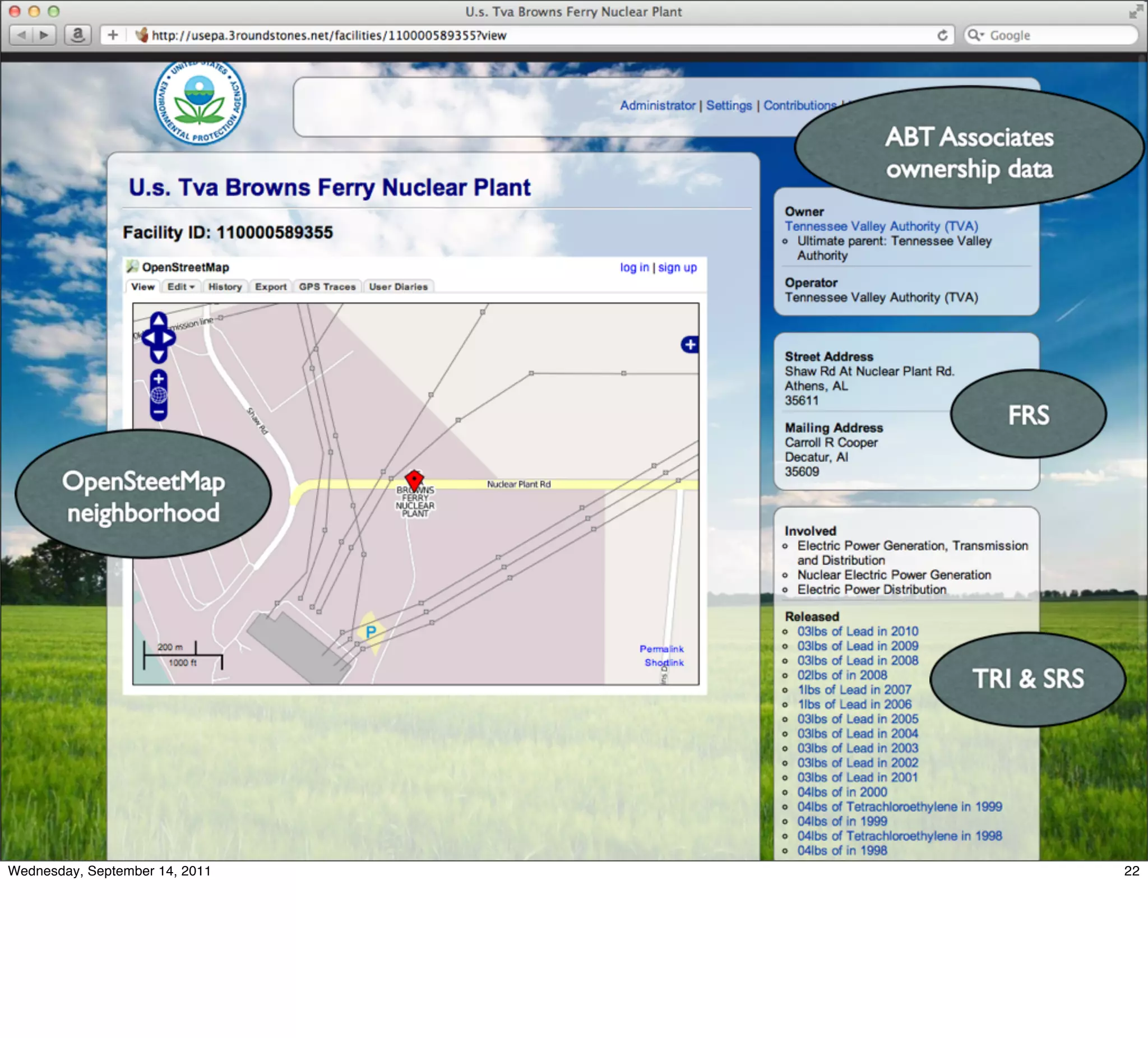Click the Amazon bookmark icon in toolbar
1148x1038 pixels.
[x=77, y=35]
